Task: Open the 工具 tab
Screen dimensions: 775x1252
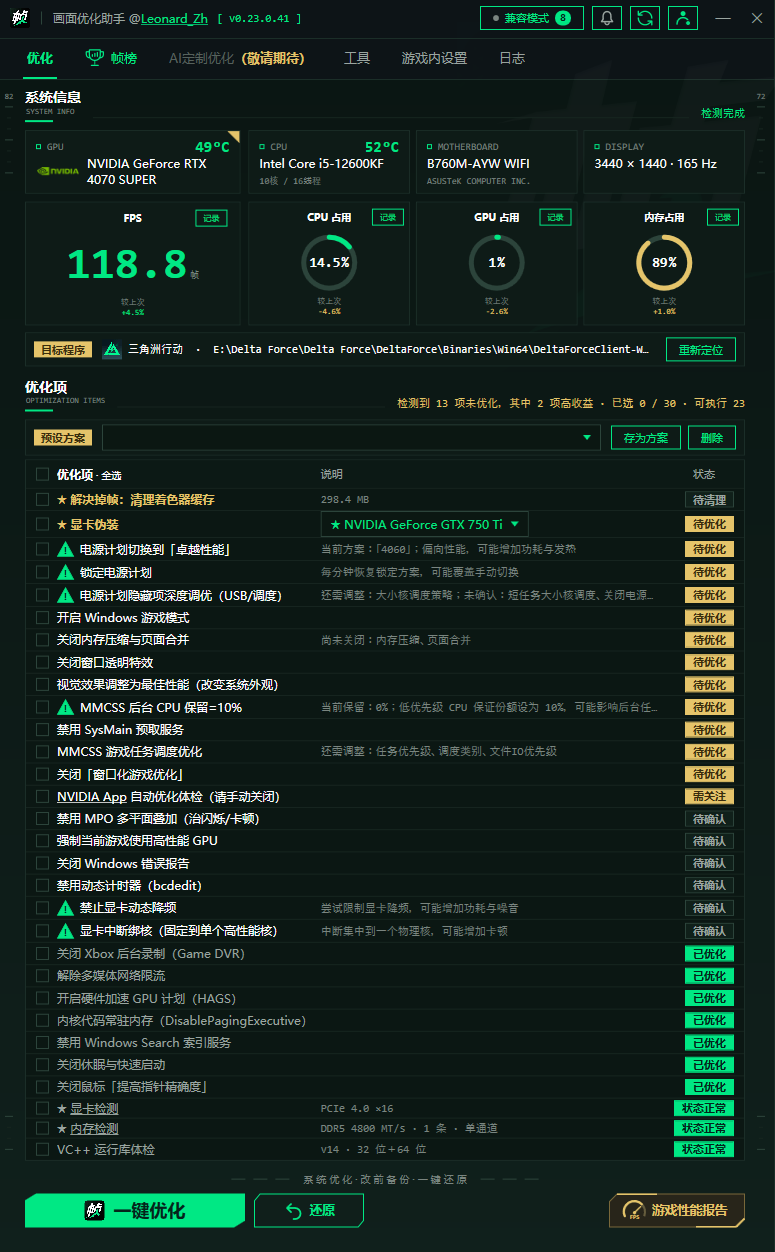Action: pyautogui.click(x=357, y=58)
